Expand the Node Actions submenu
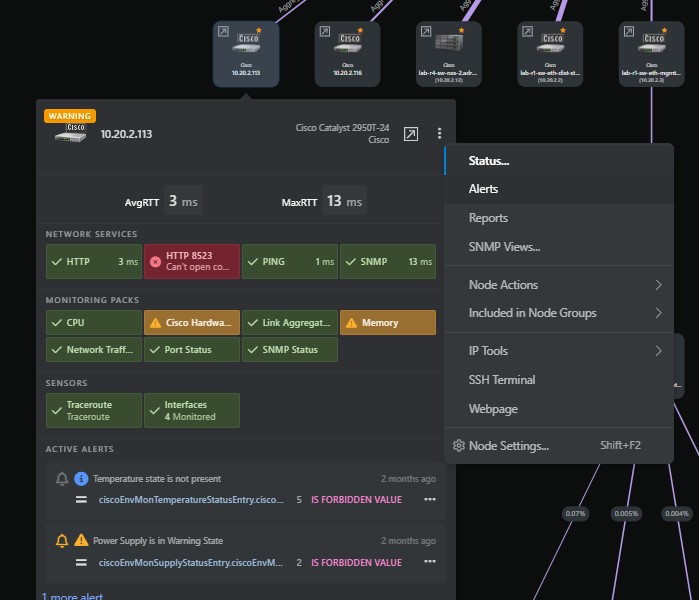 tap(559, 285)
